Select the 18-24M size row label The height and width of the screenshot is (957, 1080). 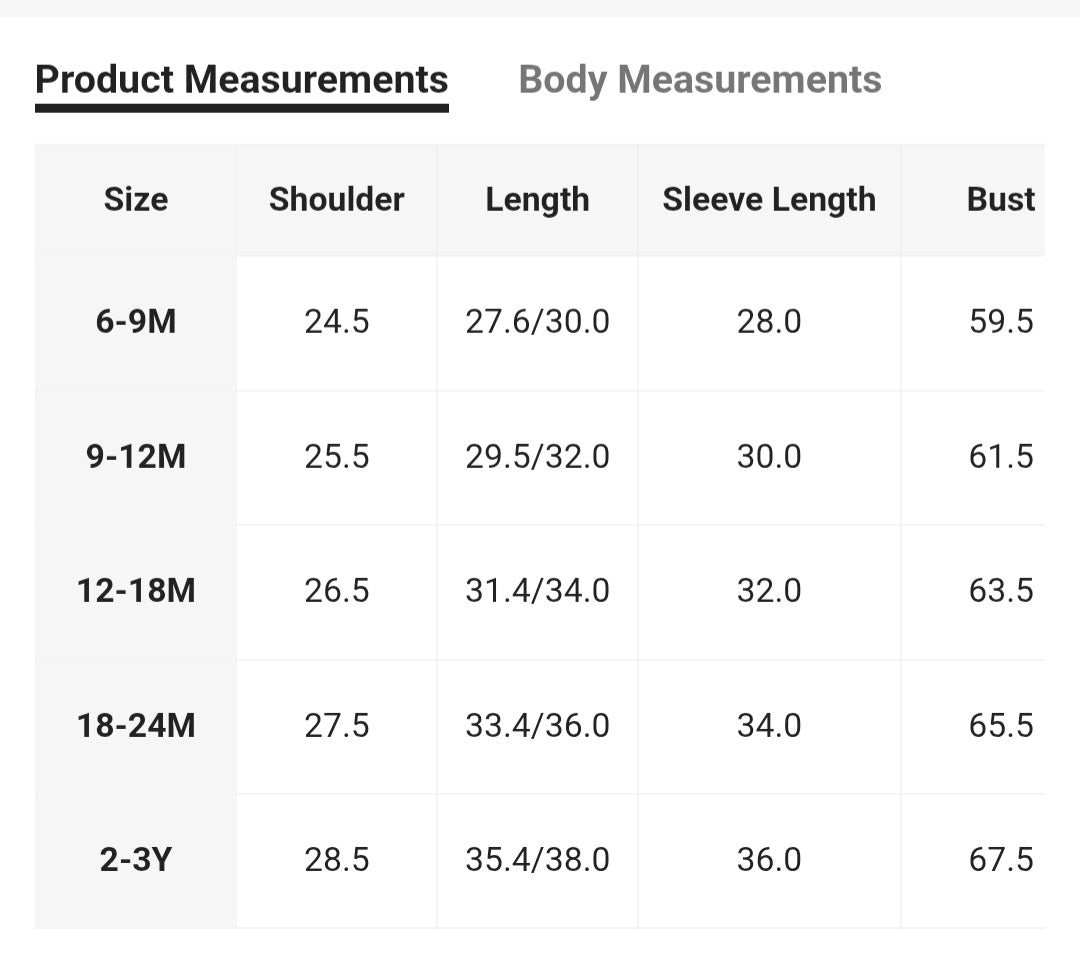coord(136,725)
